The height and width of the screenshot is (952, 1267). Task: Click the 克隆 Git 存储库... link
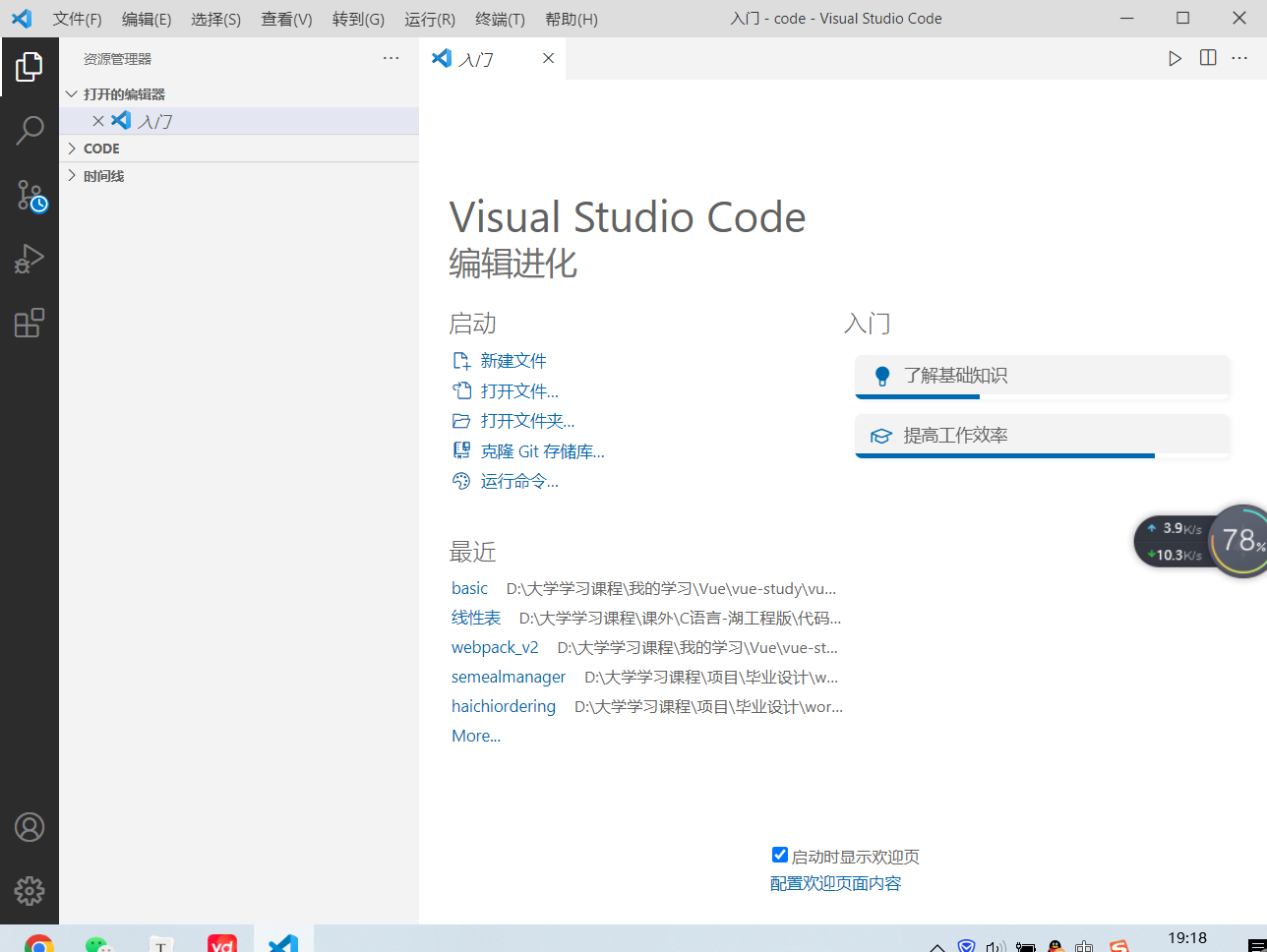pyautogui.click(x=542, y=451)
